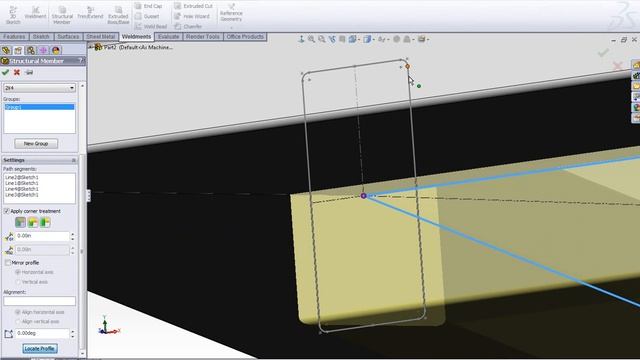Open the DisplayManager tab icon
The height and width of the screenshot is (360, 640).
56,50
